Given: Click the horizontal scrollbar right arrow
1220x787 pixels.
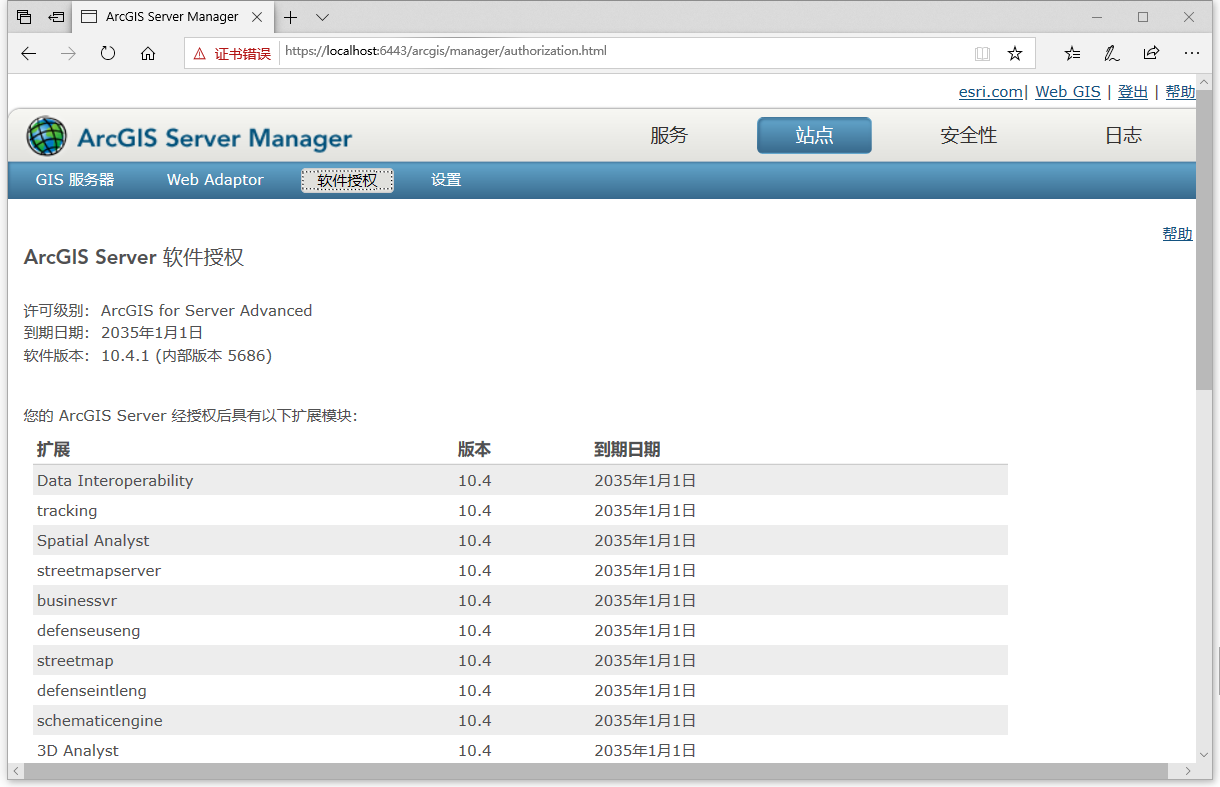Looking at the screenshot, I should pyautogui.click(x=1189, y=772).
